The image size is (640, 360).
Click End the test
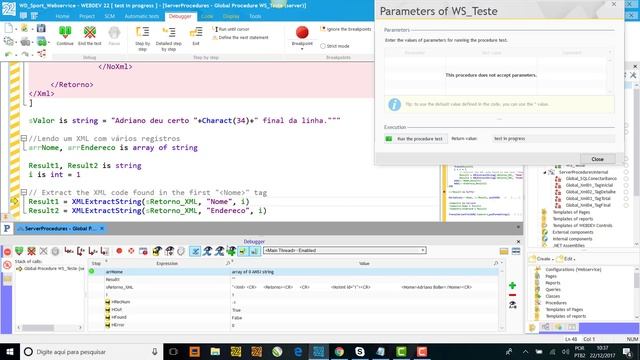[89, 36]
